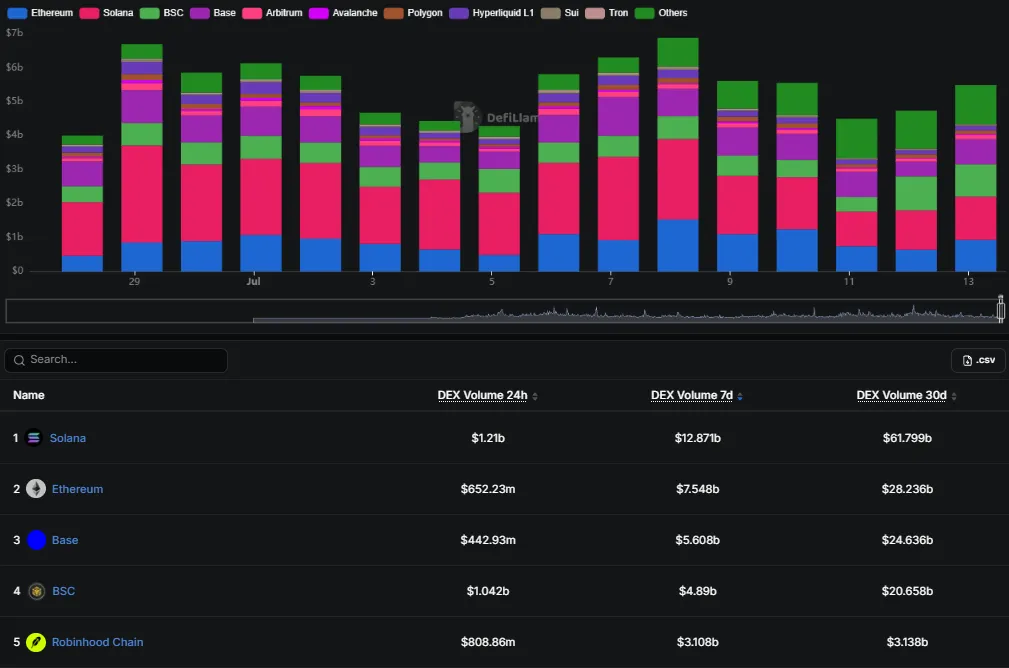Click the time range slider right handle
Viewport: 1009px width, 668px height.
1001,310
